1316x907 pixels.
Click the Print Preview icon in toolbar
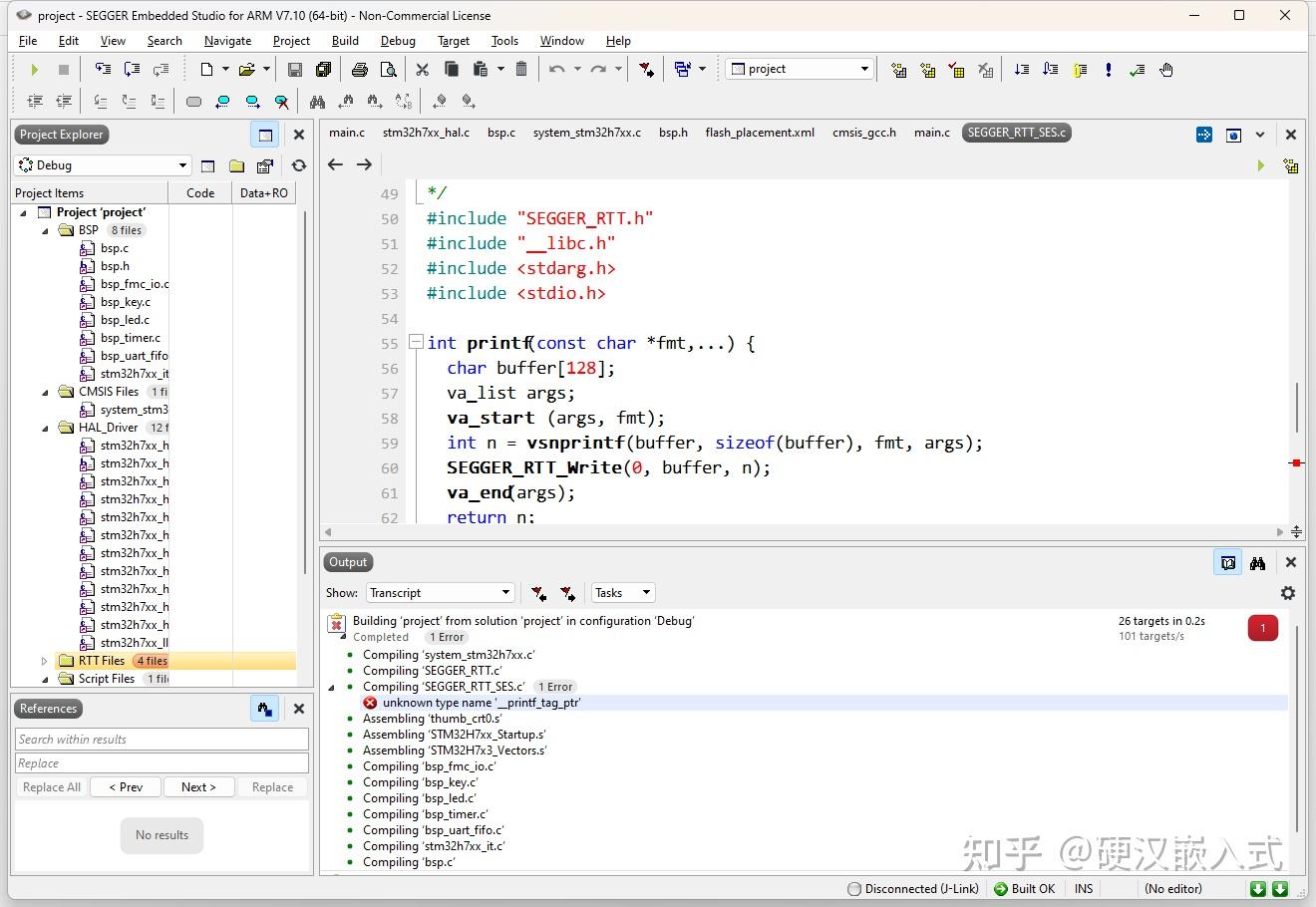tap(389, 70)
